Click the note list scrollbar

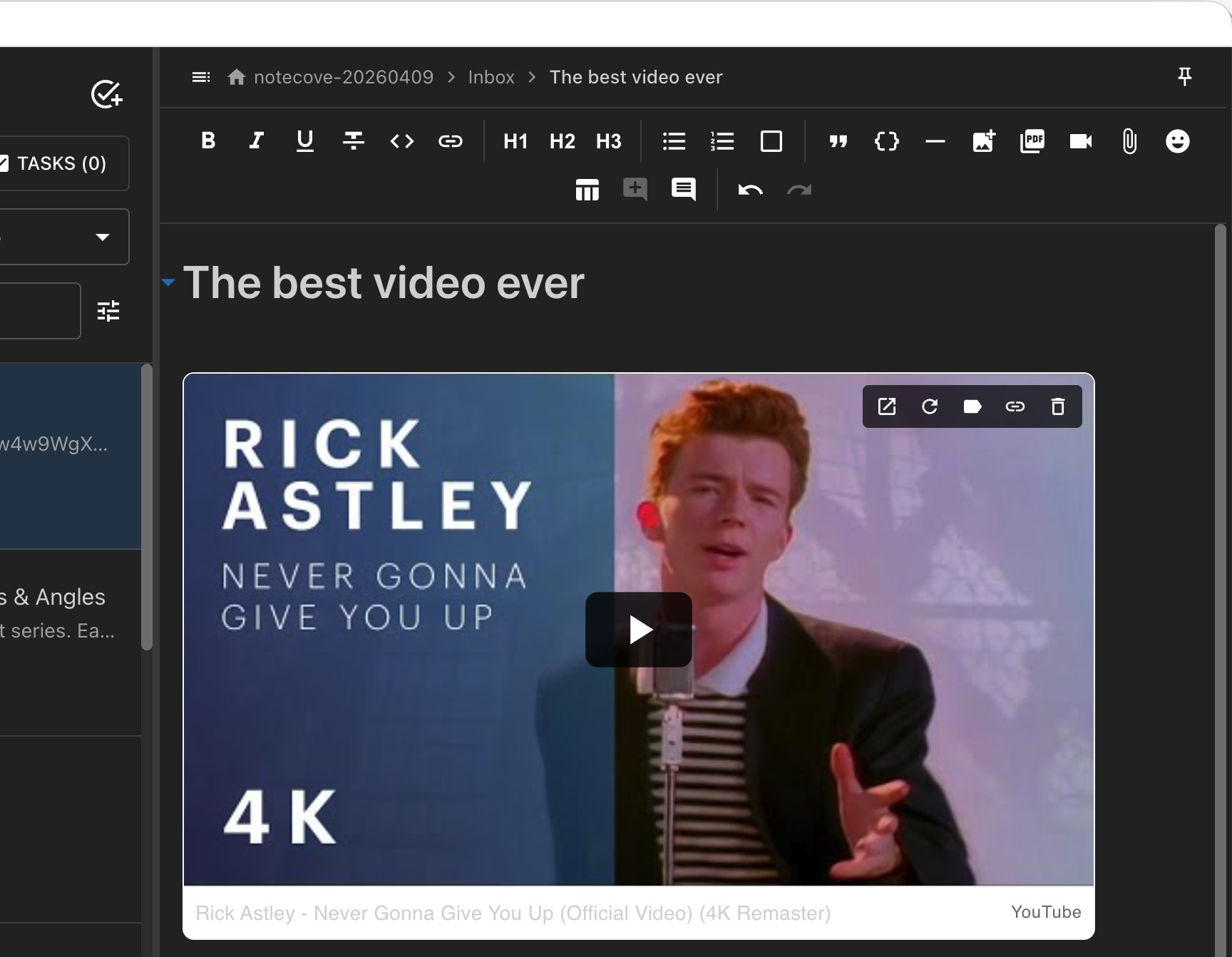(147, 507)
